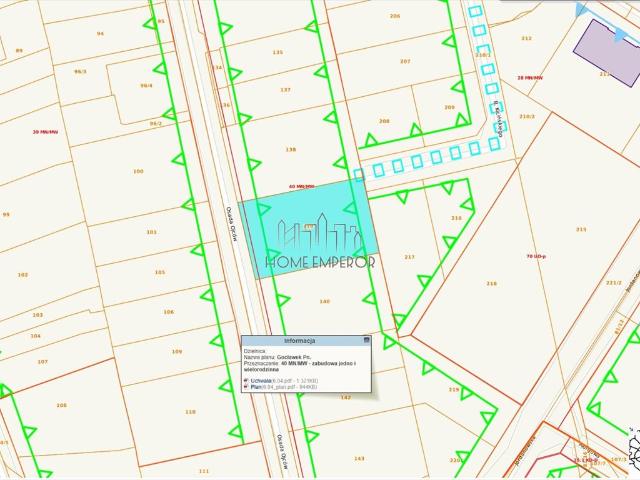Click parcel label 140
The width and height of the screenshot is (640, 480).
324,302
